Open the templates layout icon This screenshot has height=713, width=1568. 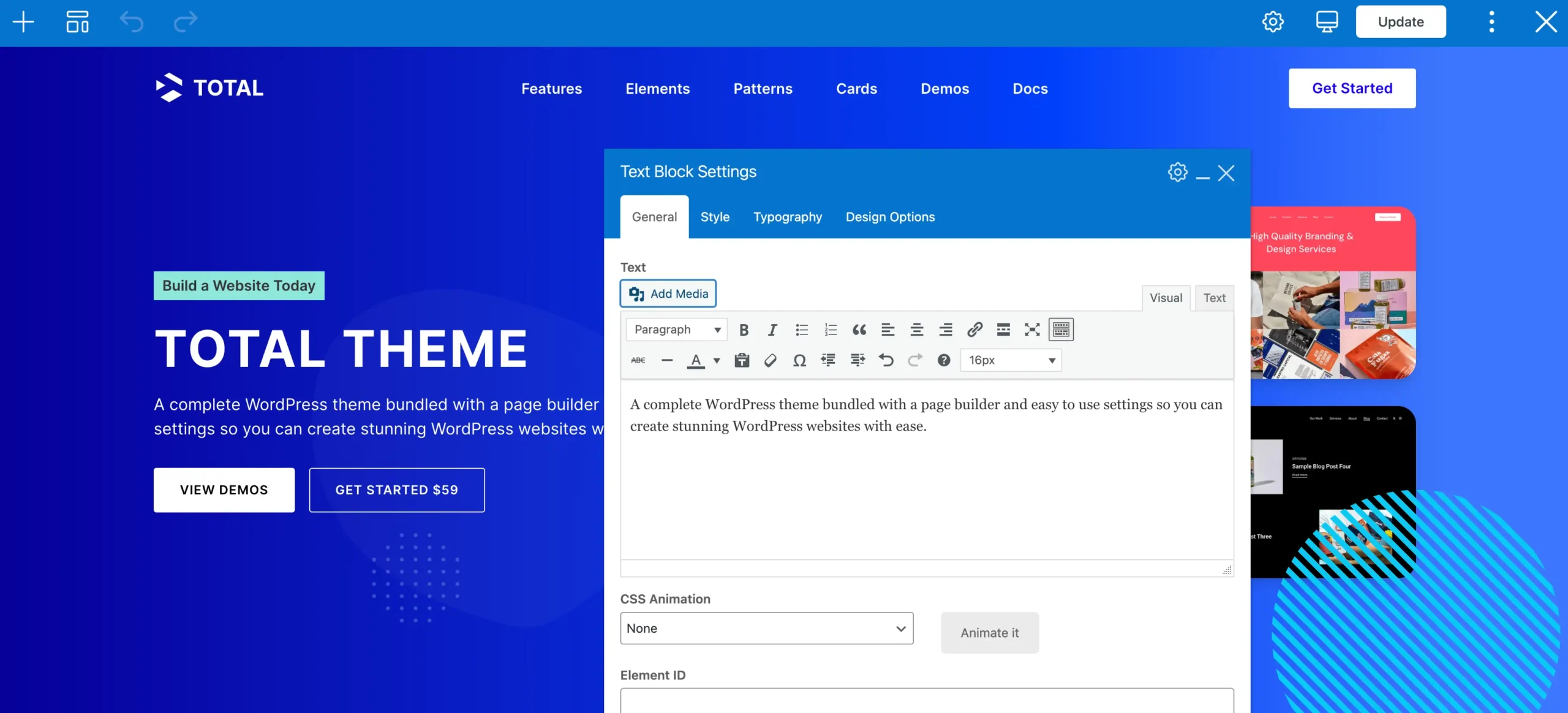tap(78, 22)
